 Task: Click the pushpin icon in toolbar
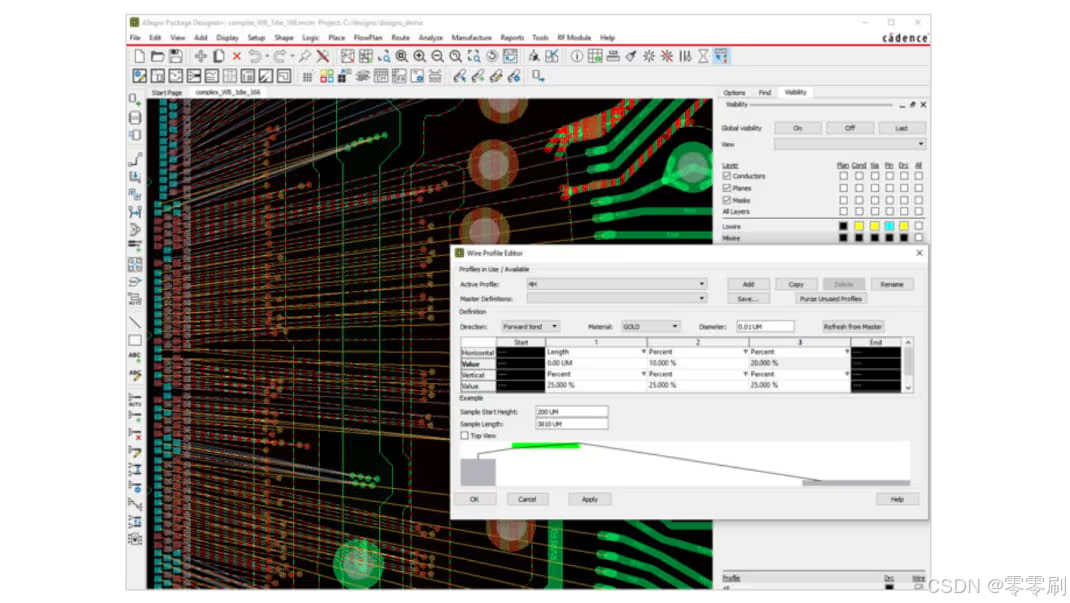point(305,56)
